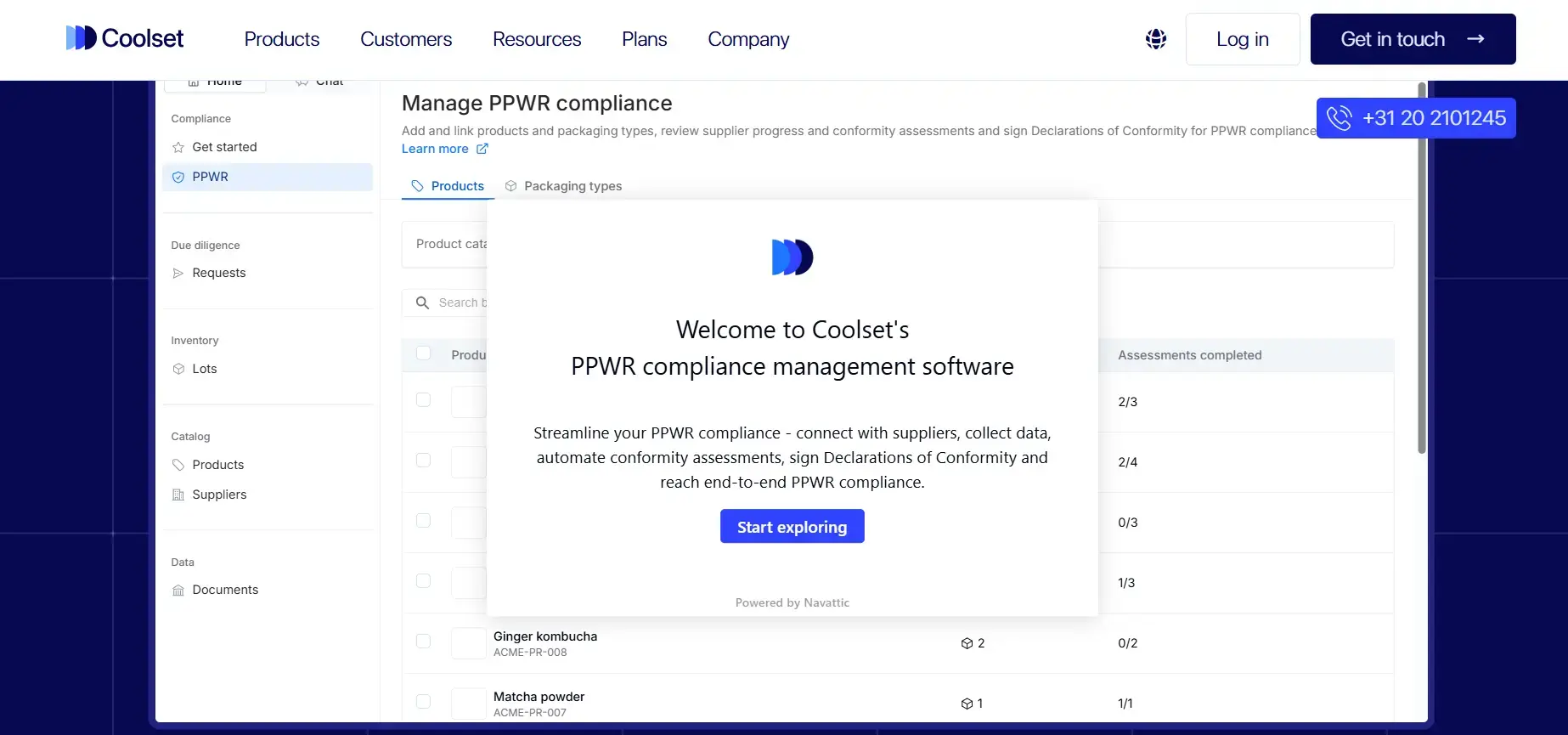Image resolution: width=1568 pixels, height=735 pixels.
Task: Select the Products tab under Manage PPWR
Action: pos(448,186)
